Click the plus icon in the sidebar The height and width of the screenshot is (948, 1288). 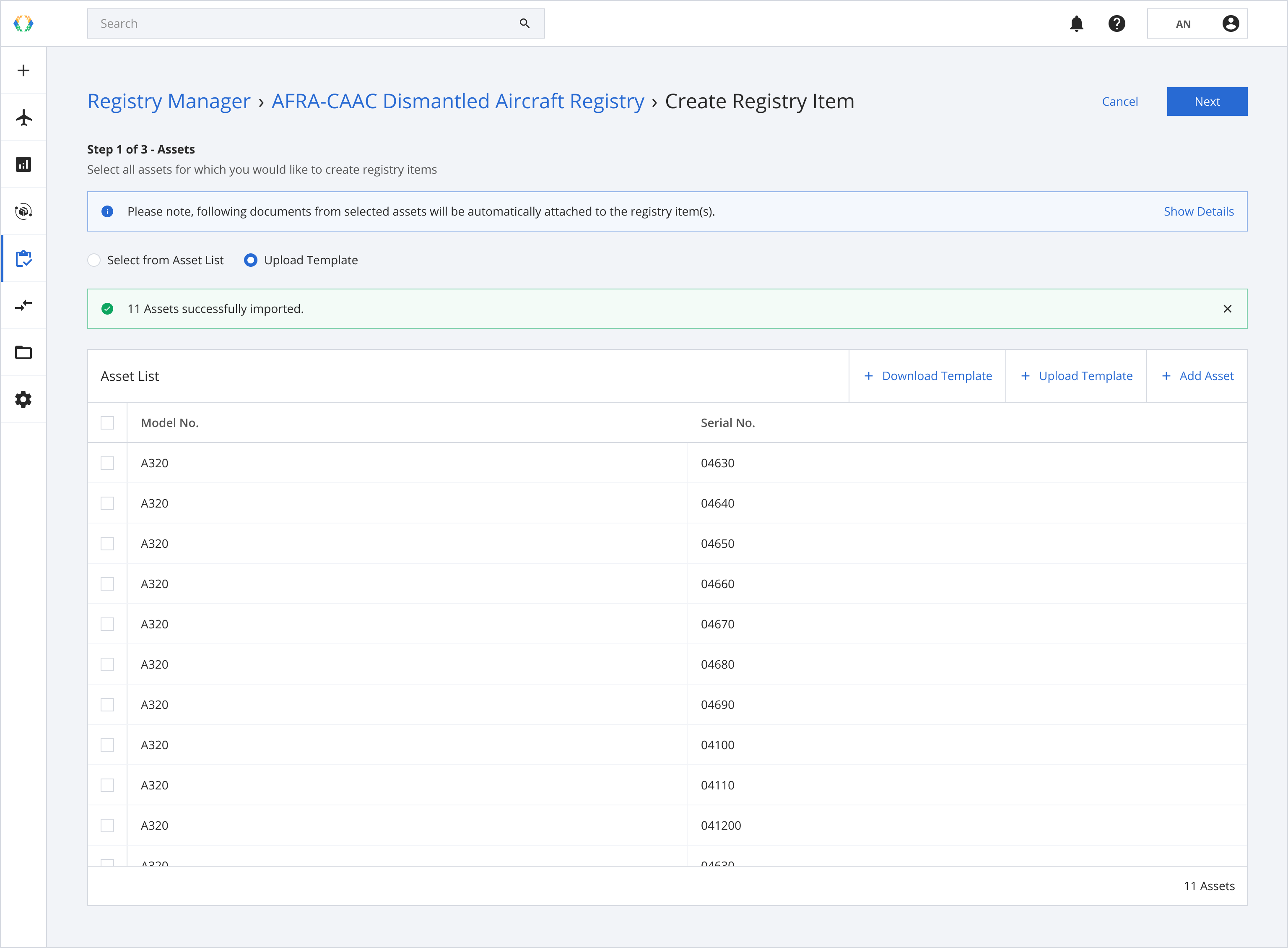[x=23, y=70]
